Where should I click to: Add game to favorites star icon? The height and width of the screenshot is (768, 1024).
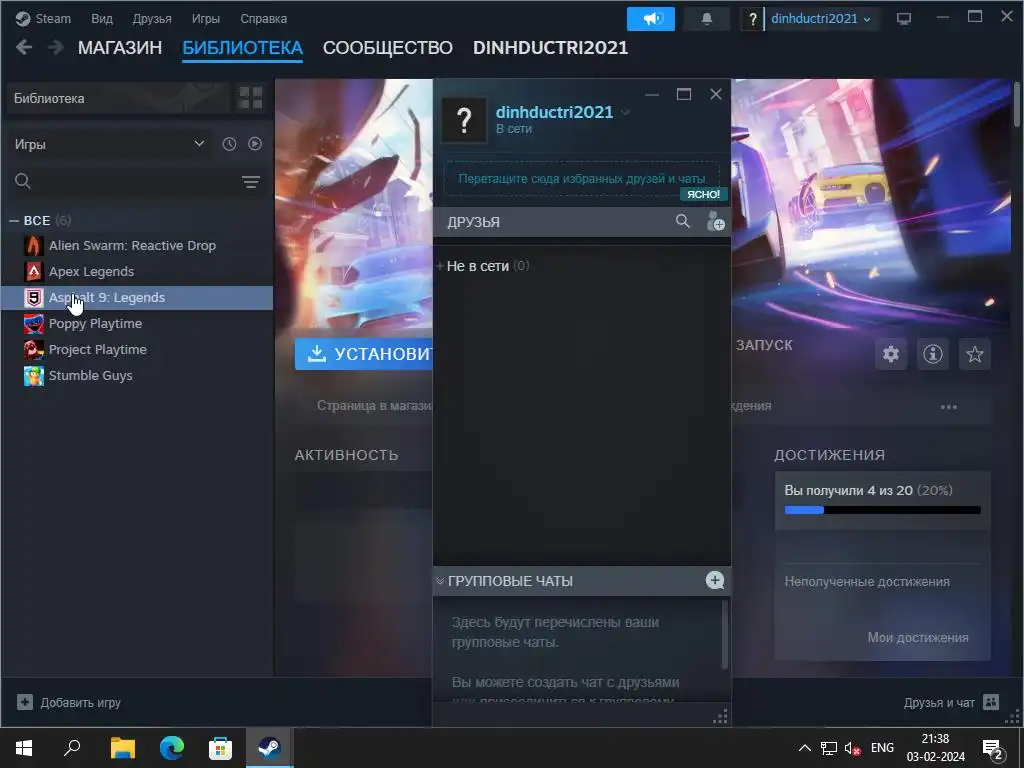click(x=974, y=354)
